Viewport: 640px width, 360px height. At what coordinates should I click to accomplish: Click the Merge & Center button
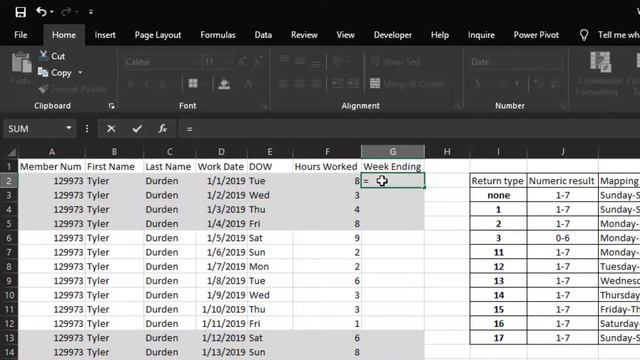point(407,84)
